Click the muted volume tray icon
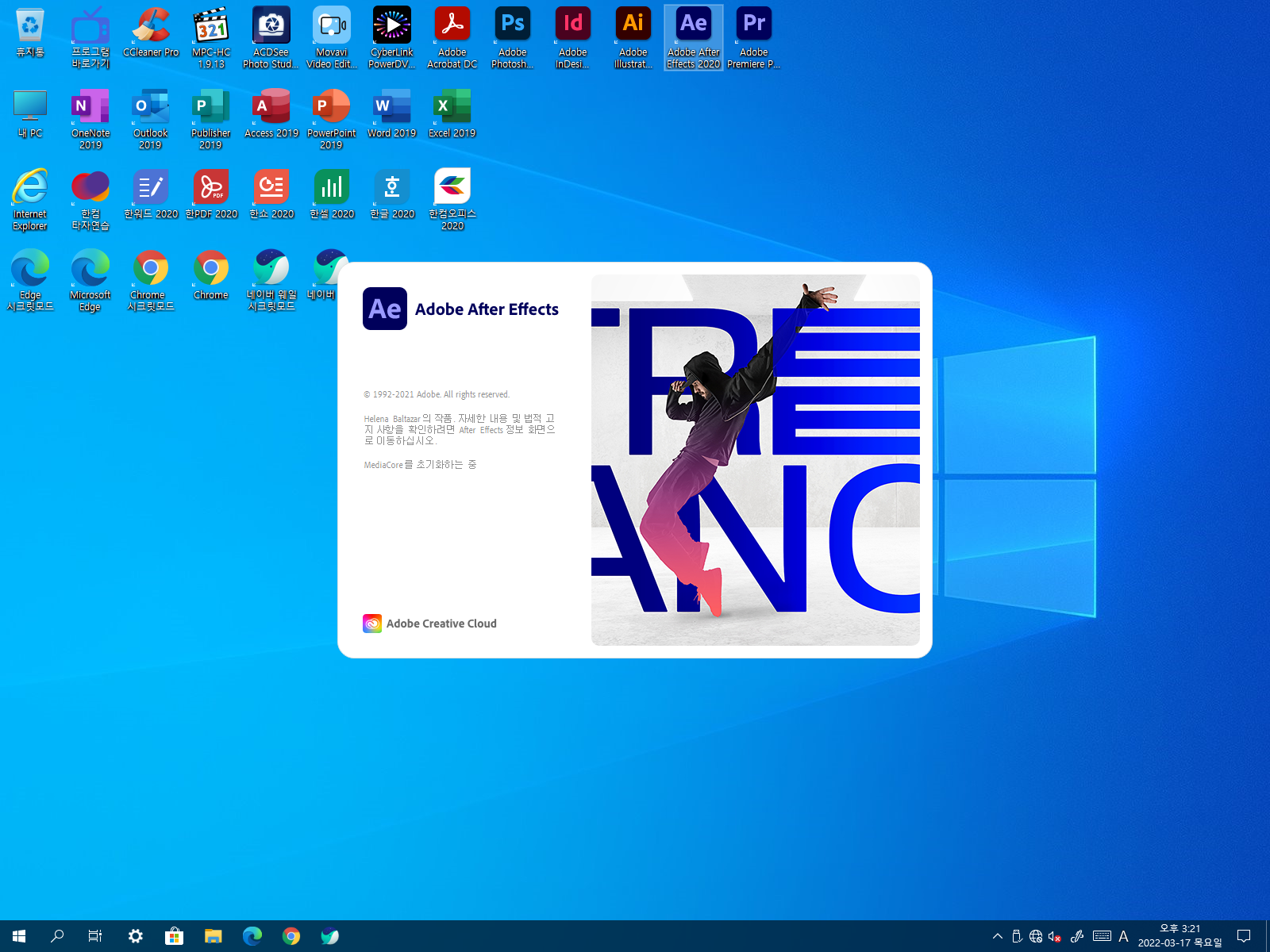The height and width of the screenshot is (952, 1270). tap(1055, 936)
